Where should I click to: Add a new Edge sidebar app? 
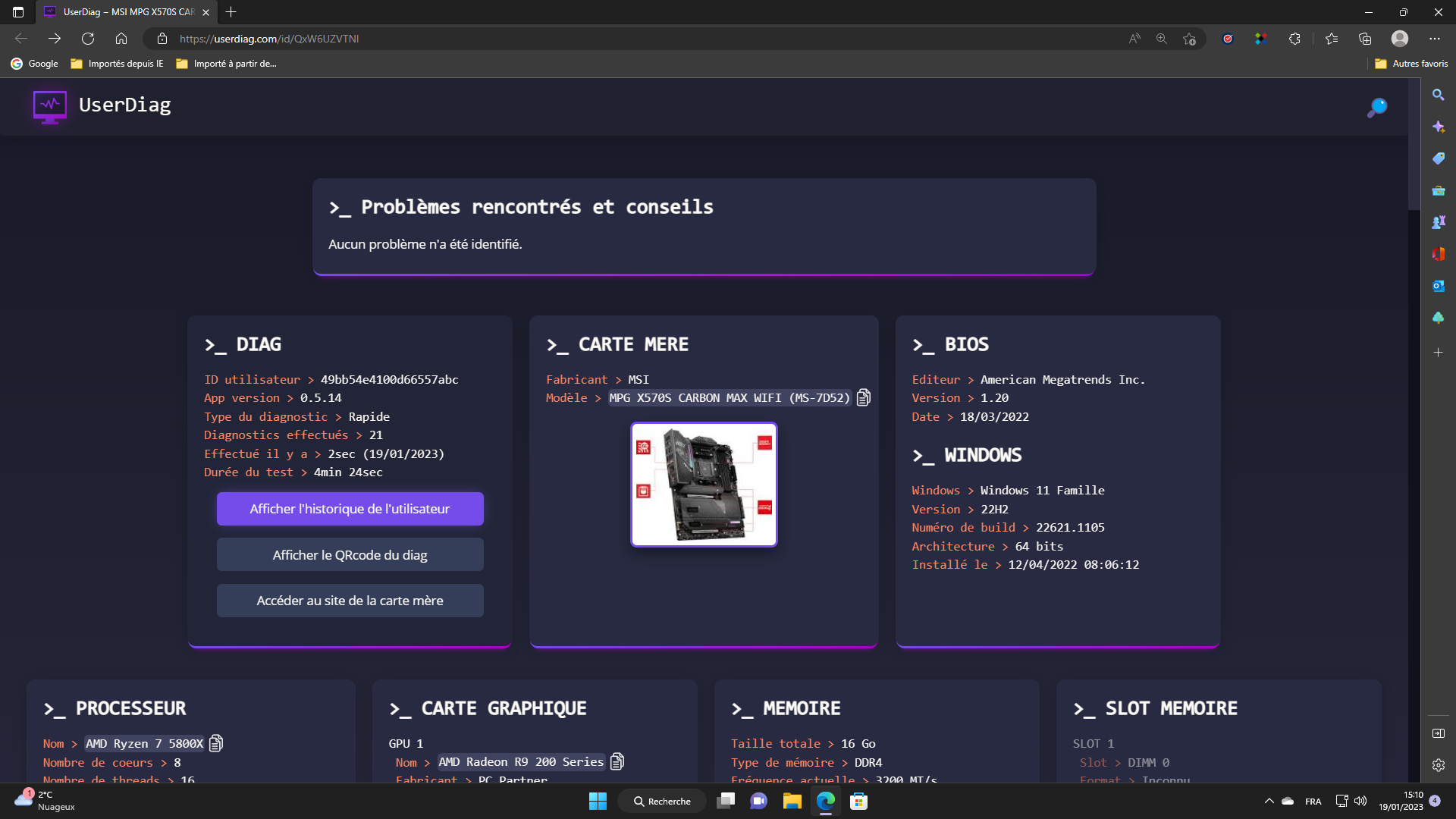coord(1438,353)
